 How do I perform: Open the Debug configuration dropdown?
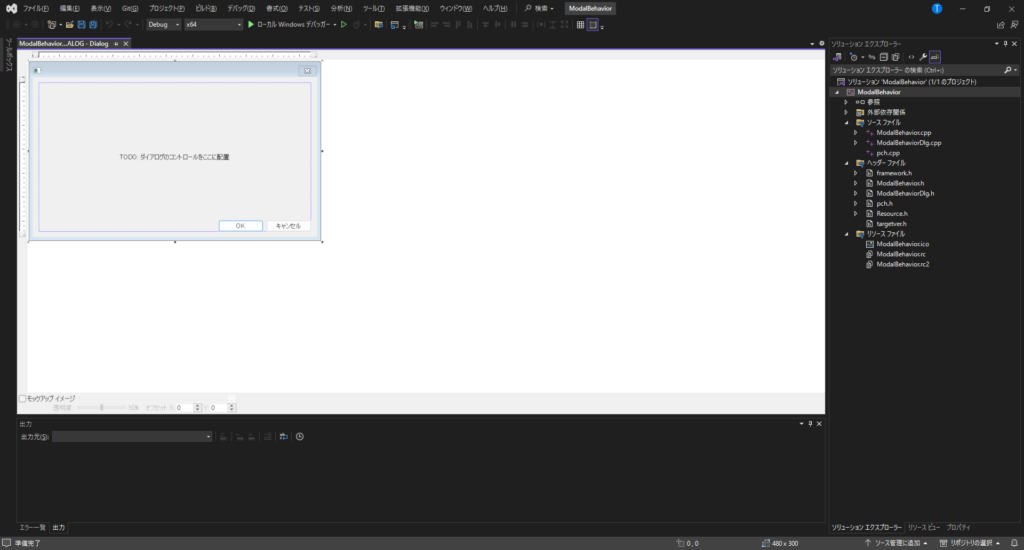pyautogui.click(x=164, y=24)
